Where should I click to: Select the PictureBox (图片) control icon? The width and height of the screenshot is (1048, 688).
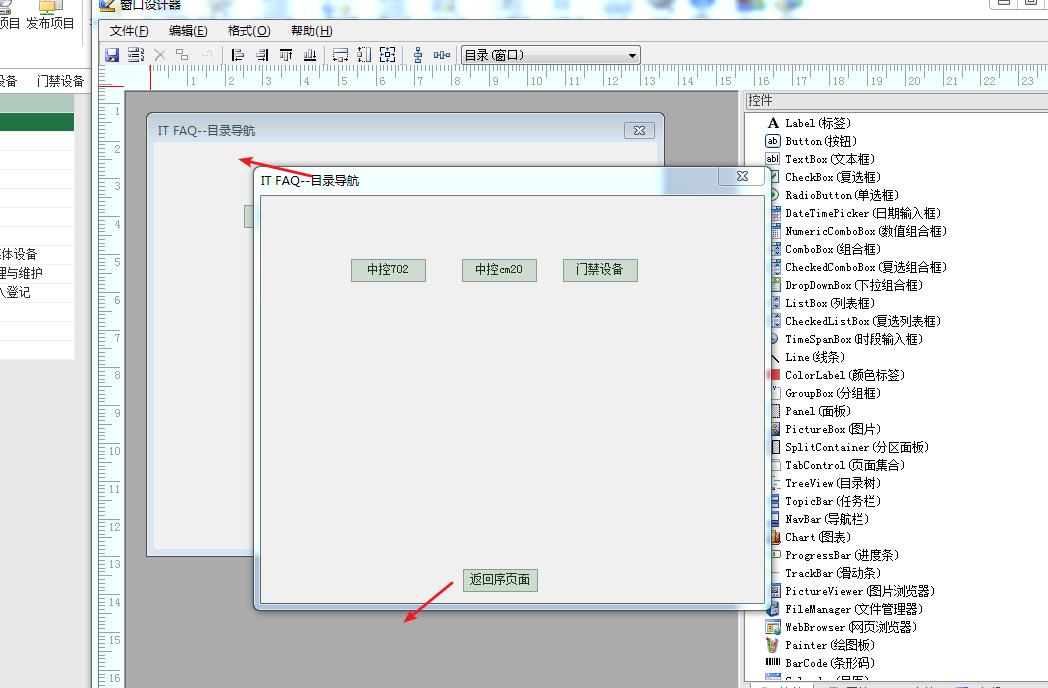(x=775, y=429)
